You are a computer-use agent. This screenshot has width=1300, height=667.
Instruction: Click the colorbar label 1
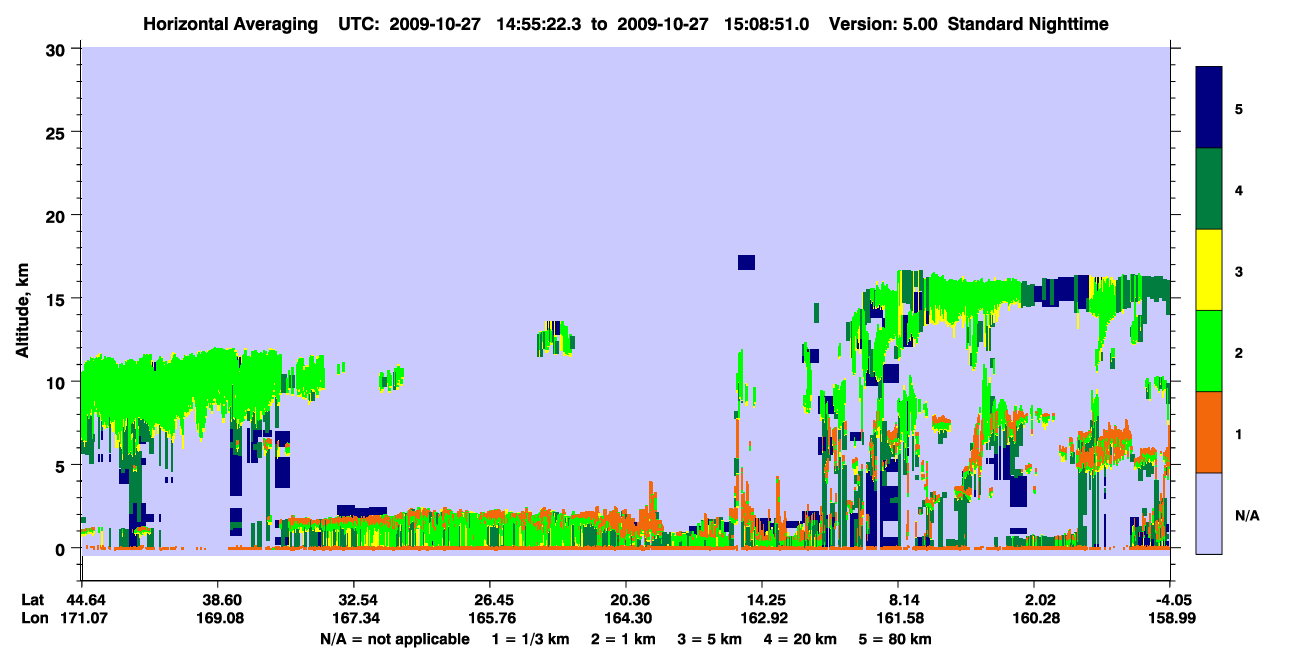[1239, 433]
